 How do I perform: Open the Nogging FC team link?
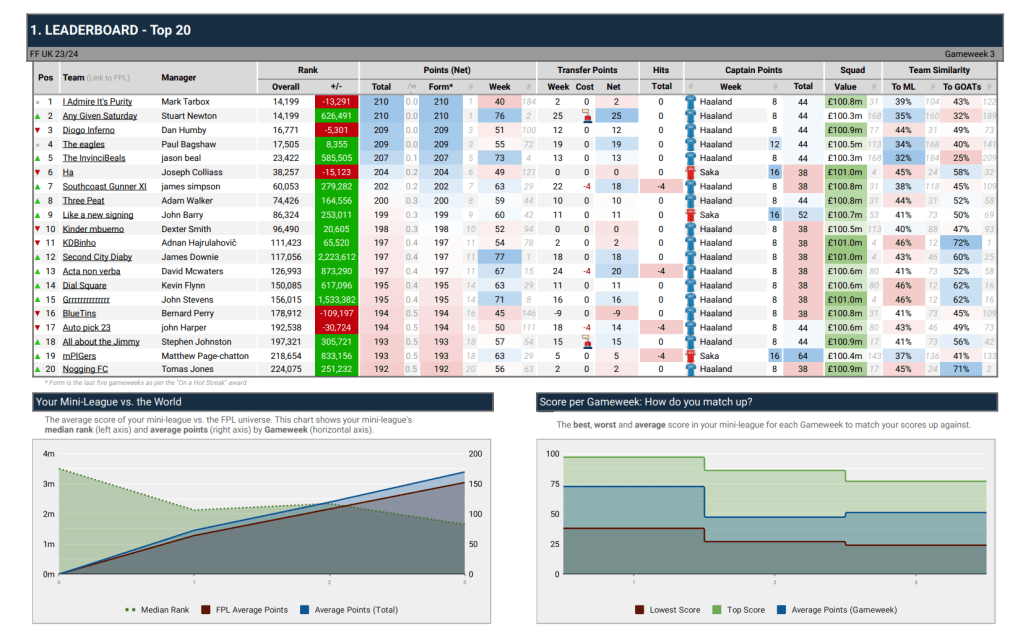(86, 369)
